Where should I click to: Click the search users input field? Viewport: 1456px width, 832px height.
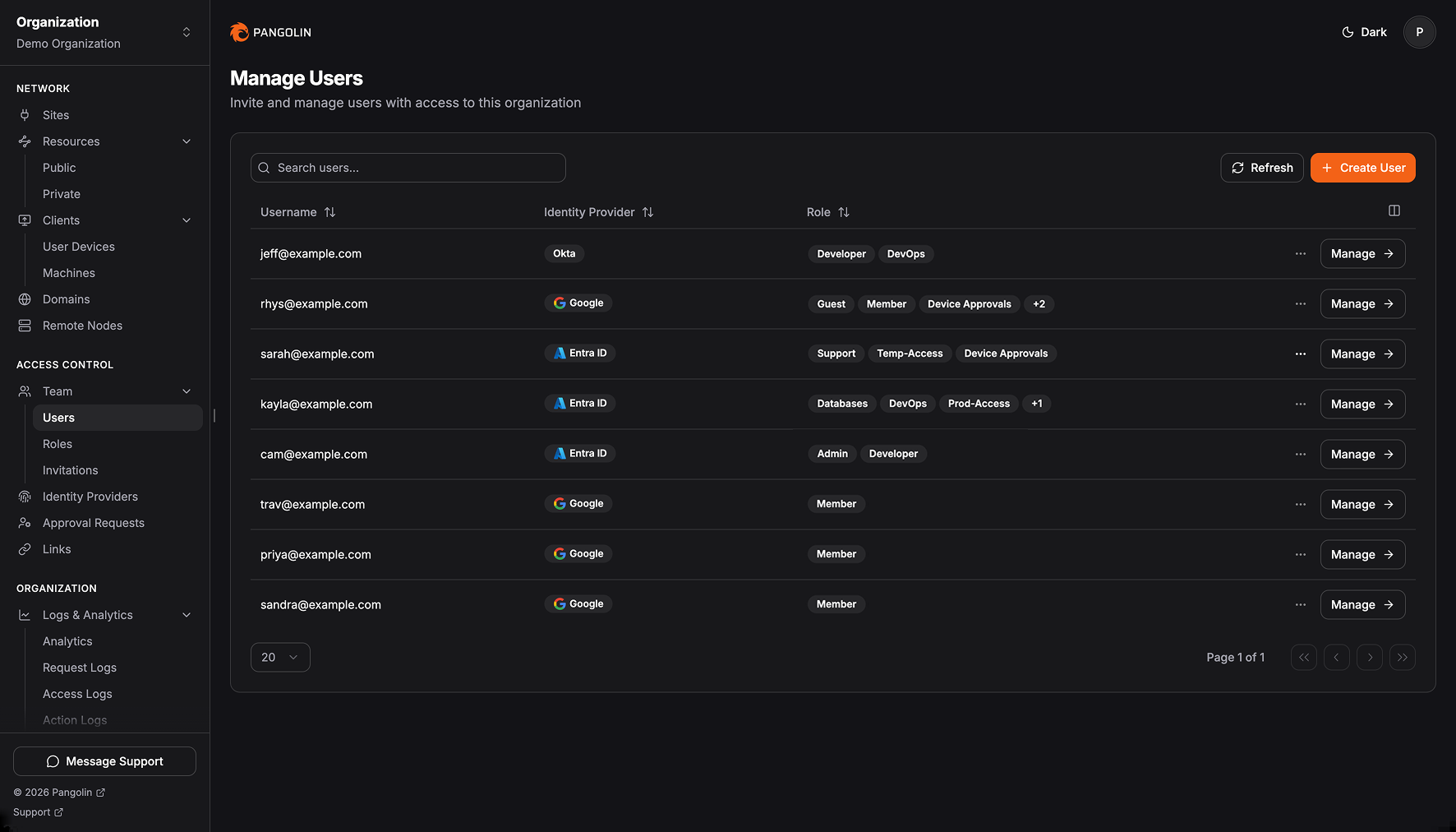point(408,167)
